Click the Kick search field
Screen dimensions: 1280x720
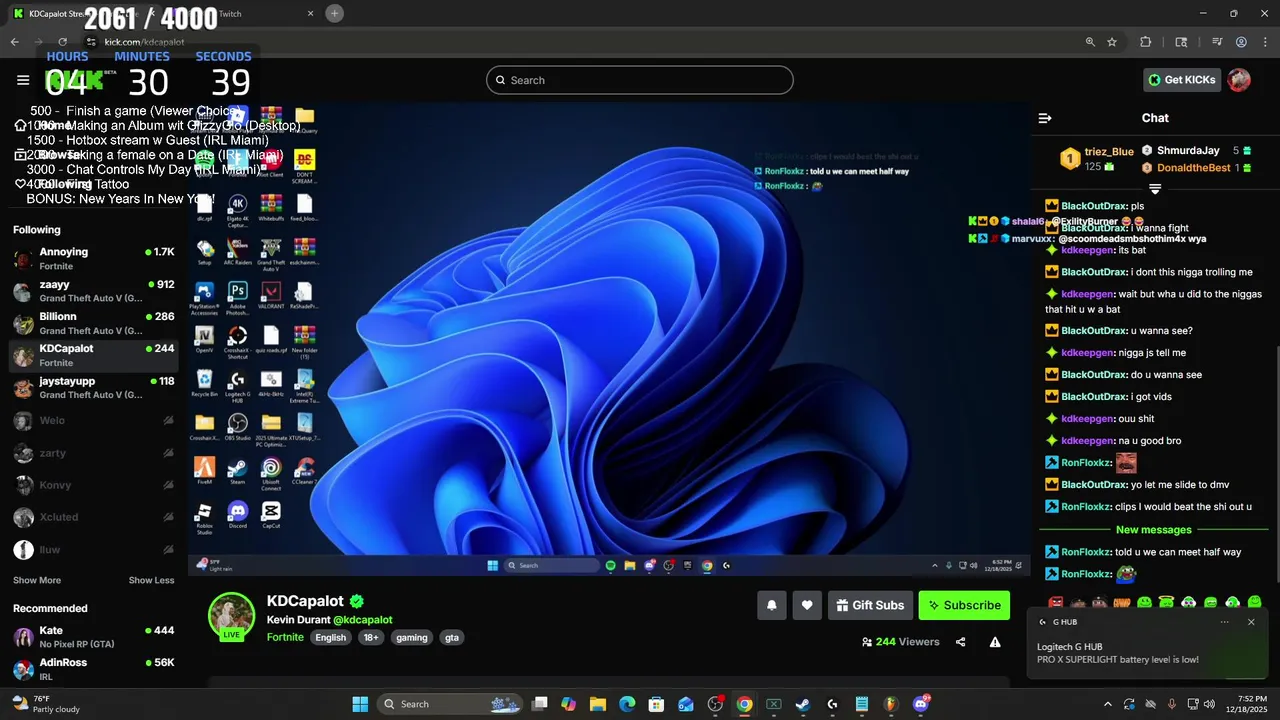tap(640, 80)
